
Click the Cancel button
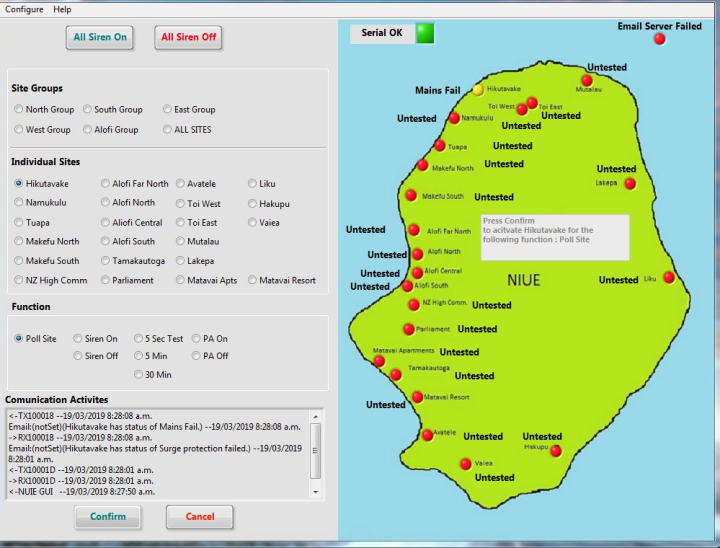(200, 517)
